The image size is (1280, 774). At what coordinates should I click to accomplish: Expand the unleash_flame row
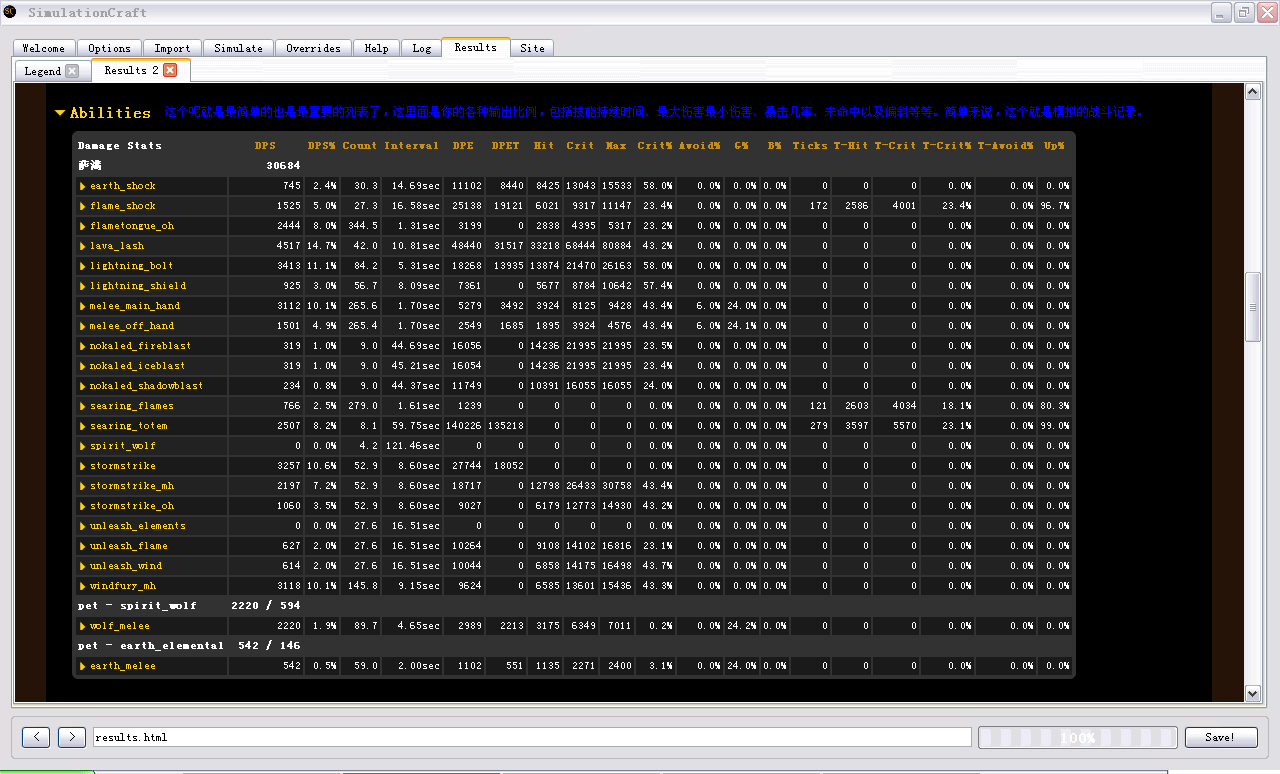click(x=83, y=546)
